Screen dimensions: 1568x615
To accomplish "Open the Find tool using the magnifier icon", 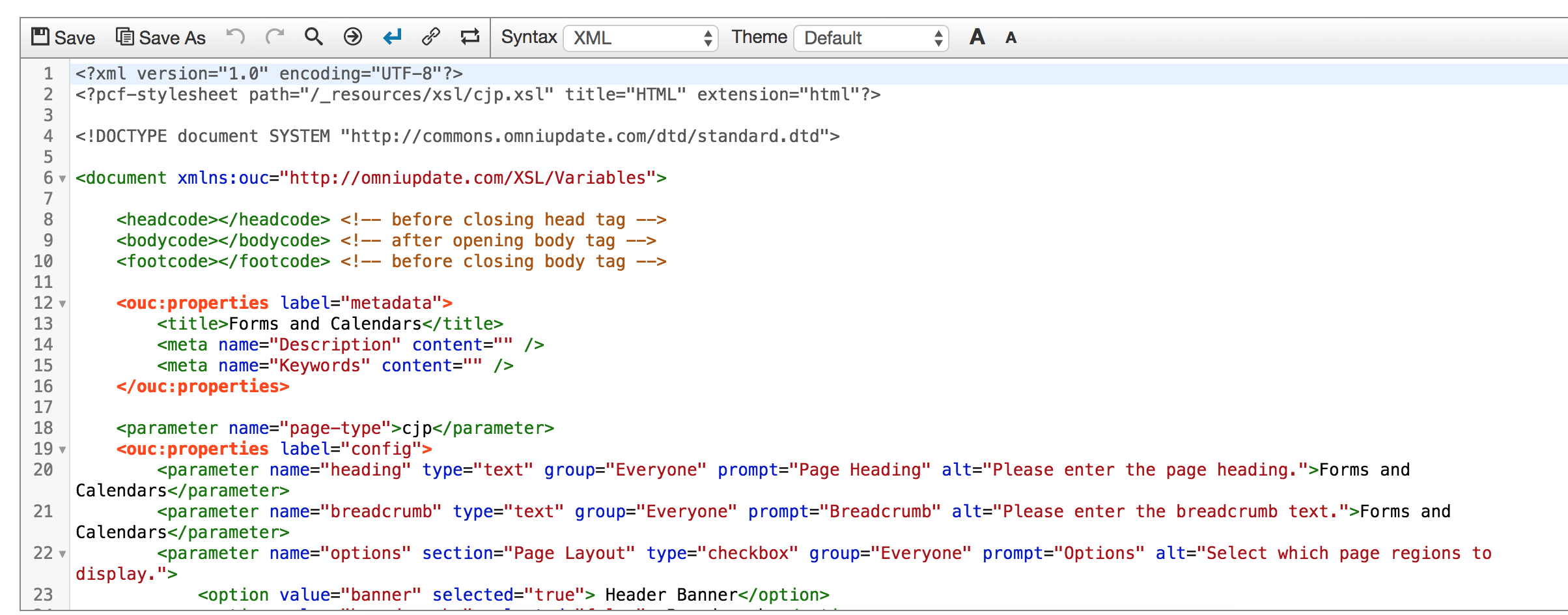I will [314, 36].
